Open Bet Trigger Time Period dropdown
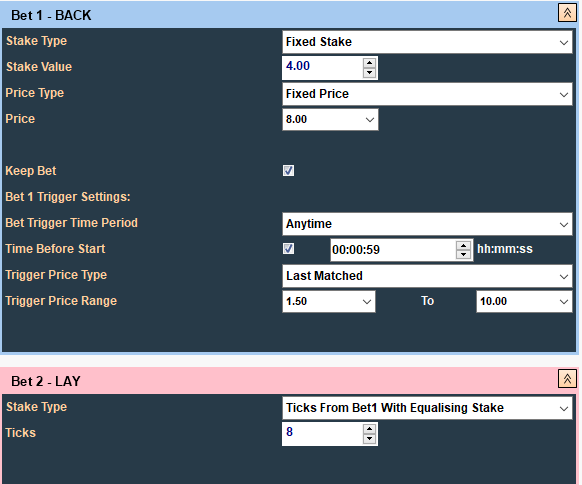The height and width of the screenshot is (485, 582). pos(427,224)
